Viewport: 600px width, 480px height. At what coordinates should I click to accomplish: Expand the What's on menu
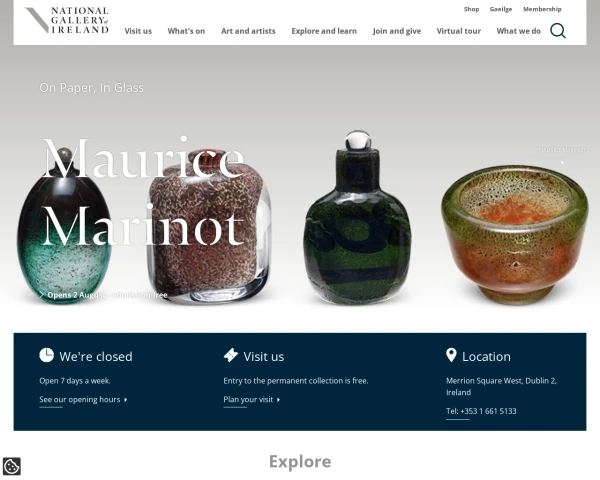186,31
